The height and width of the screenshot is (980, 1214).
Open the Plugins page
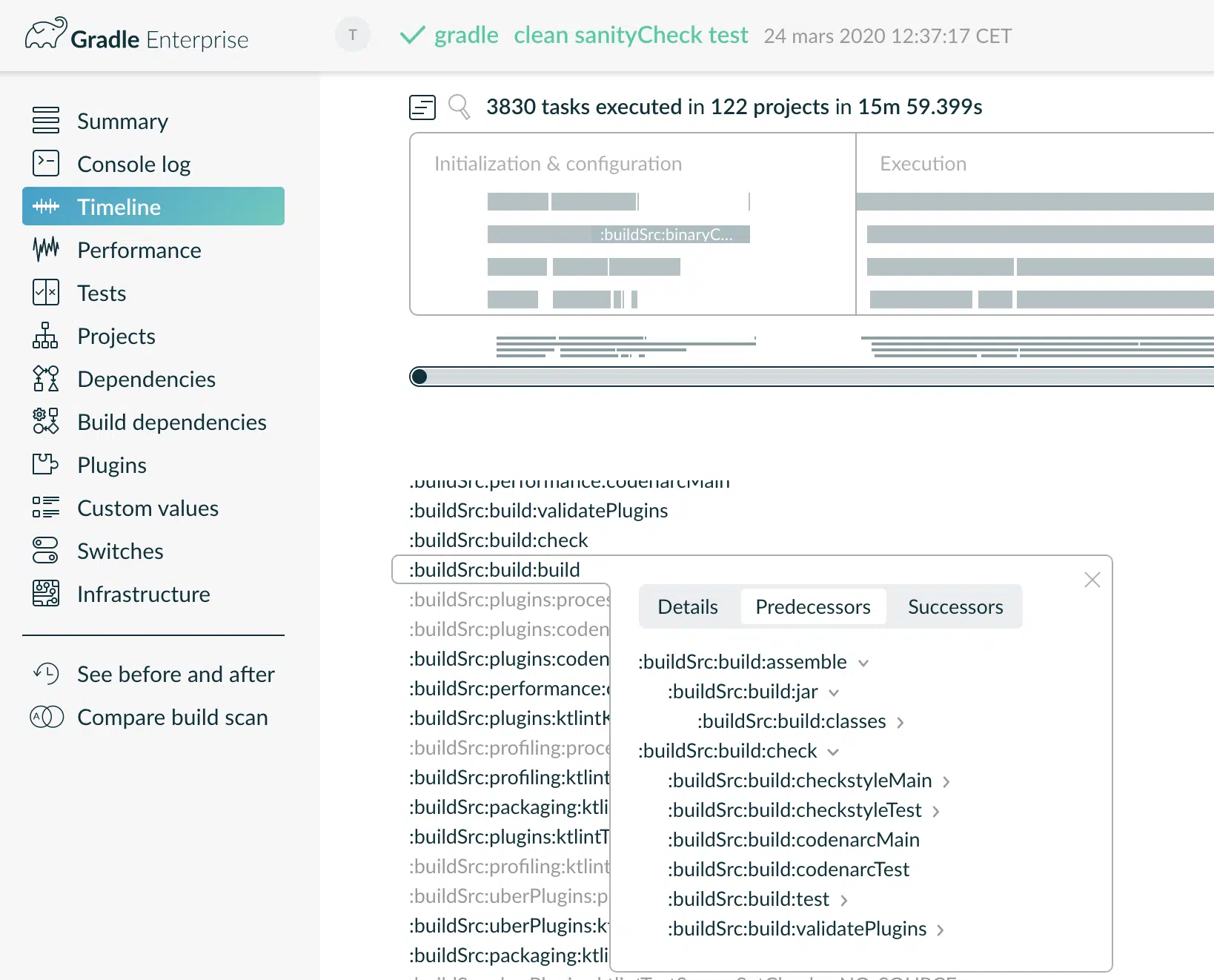click(112, 465)
